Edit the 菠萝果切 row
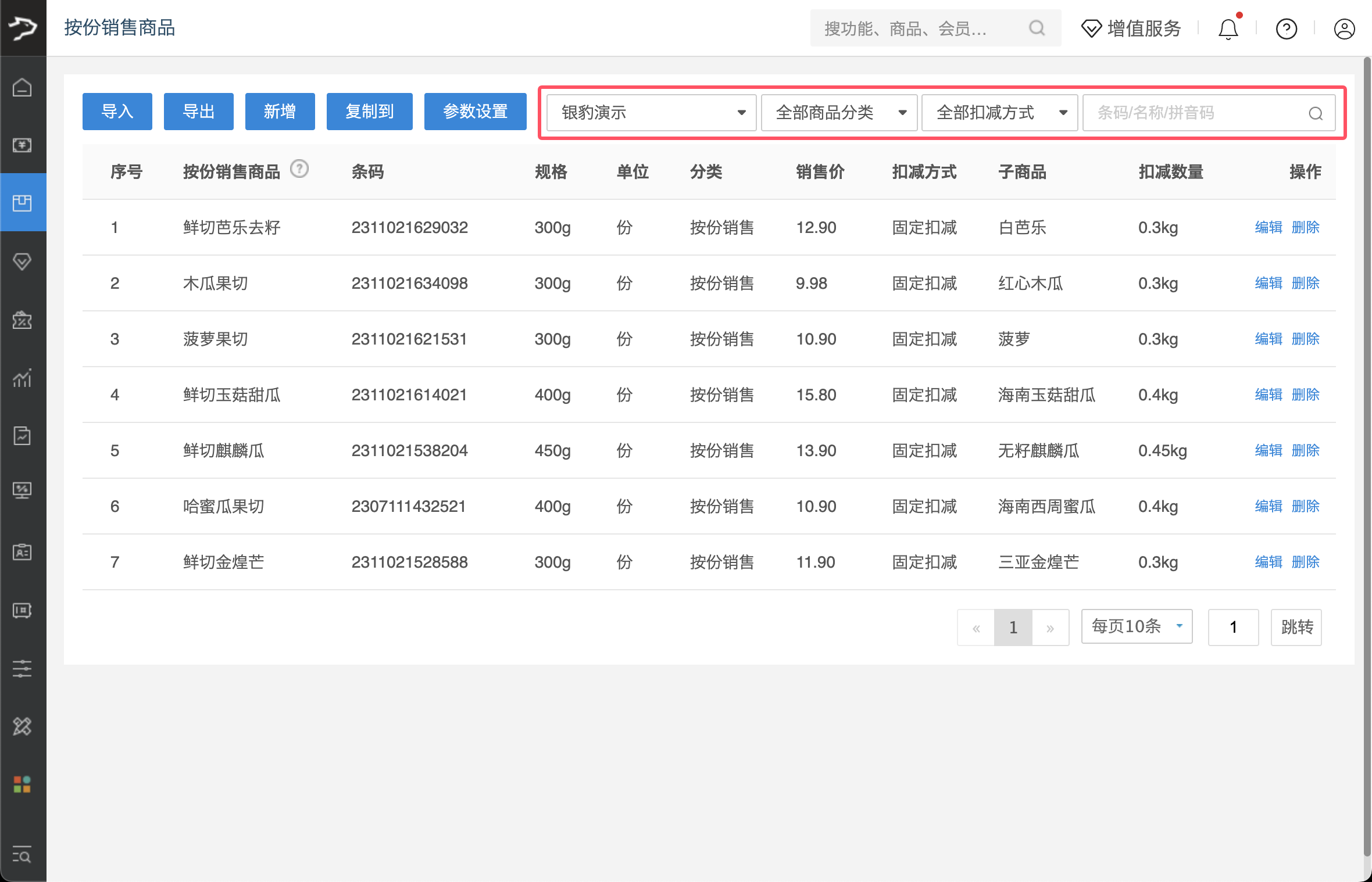Image resolution: width=1372 pixels, height=882 pixels. (x=1269, y=339)
